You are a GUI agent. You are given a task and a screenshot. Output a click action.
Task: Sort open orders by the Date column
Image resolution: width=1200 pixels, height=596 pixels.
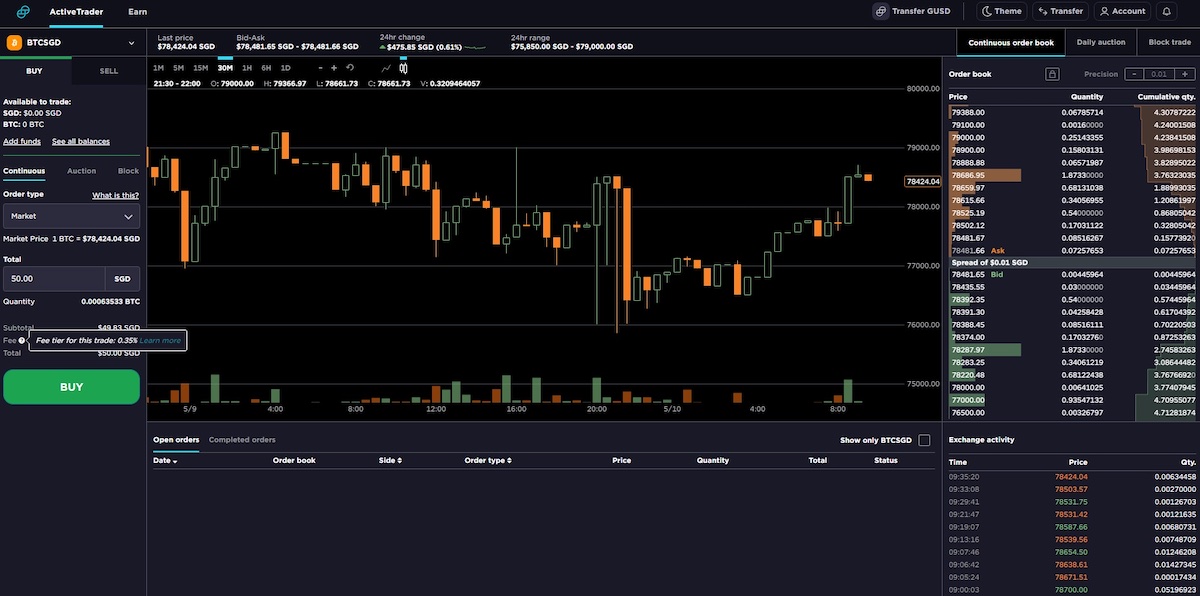tap(165, 461)
